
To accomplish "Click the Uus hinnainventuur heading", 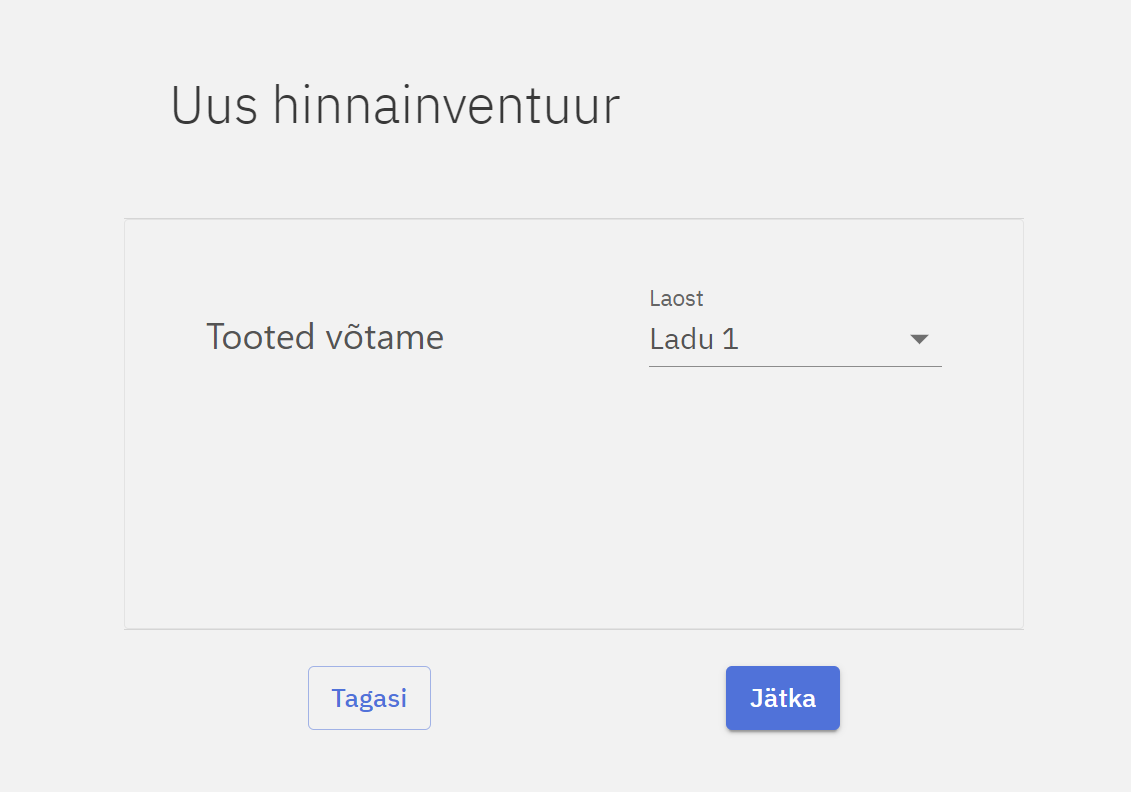I will [395, 105].
